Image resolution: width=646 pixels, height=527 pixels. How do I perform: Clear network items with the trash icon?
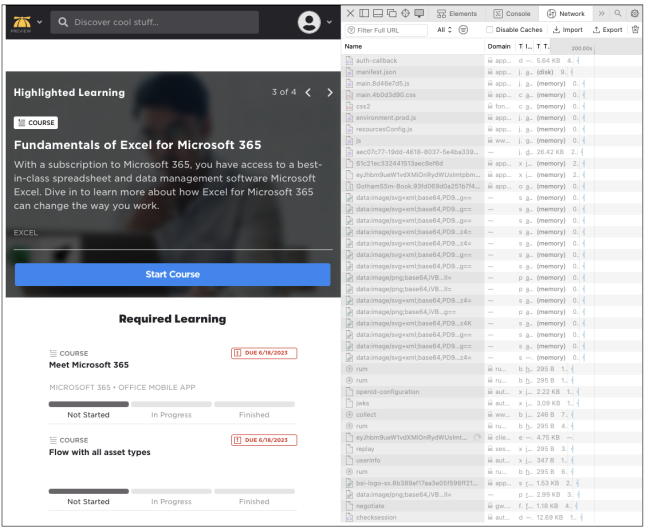[x=635, y=29]
